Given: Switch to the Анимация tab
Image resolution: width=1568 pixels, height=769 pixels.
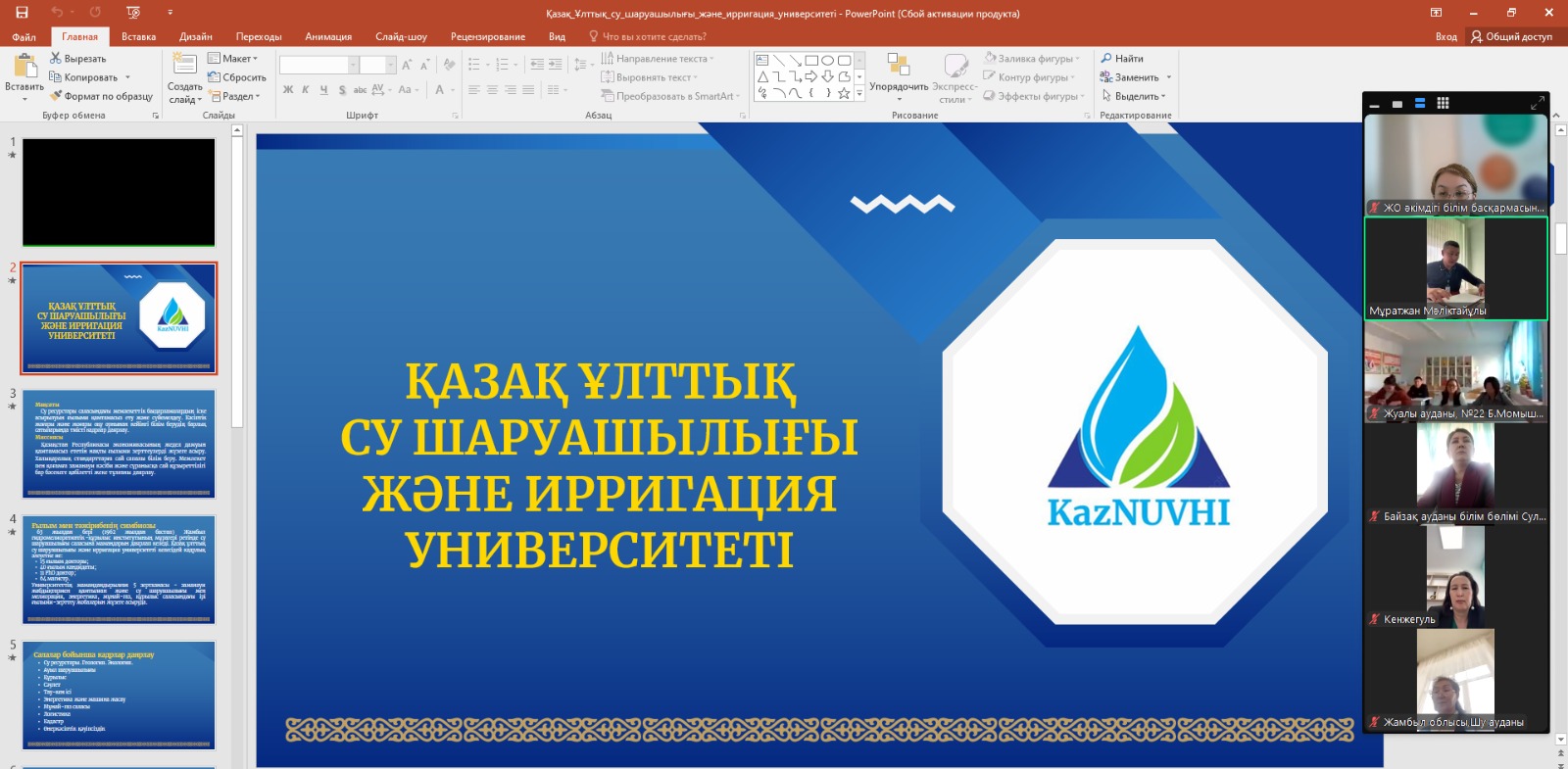Looking at the screenshot, I should click(x=328, y=36).
